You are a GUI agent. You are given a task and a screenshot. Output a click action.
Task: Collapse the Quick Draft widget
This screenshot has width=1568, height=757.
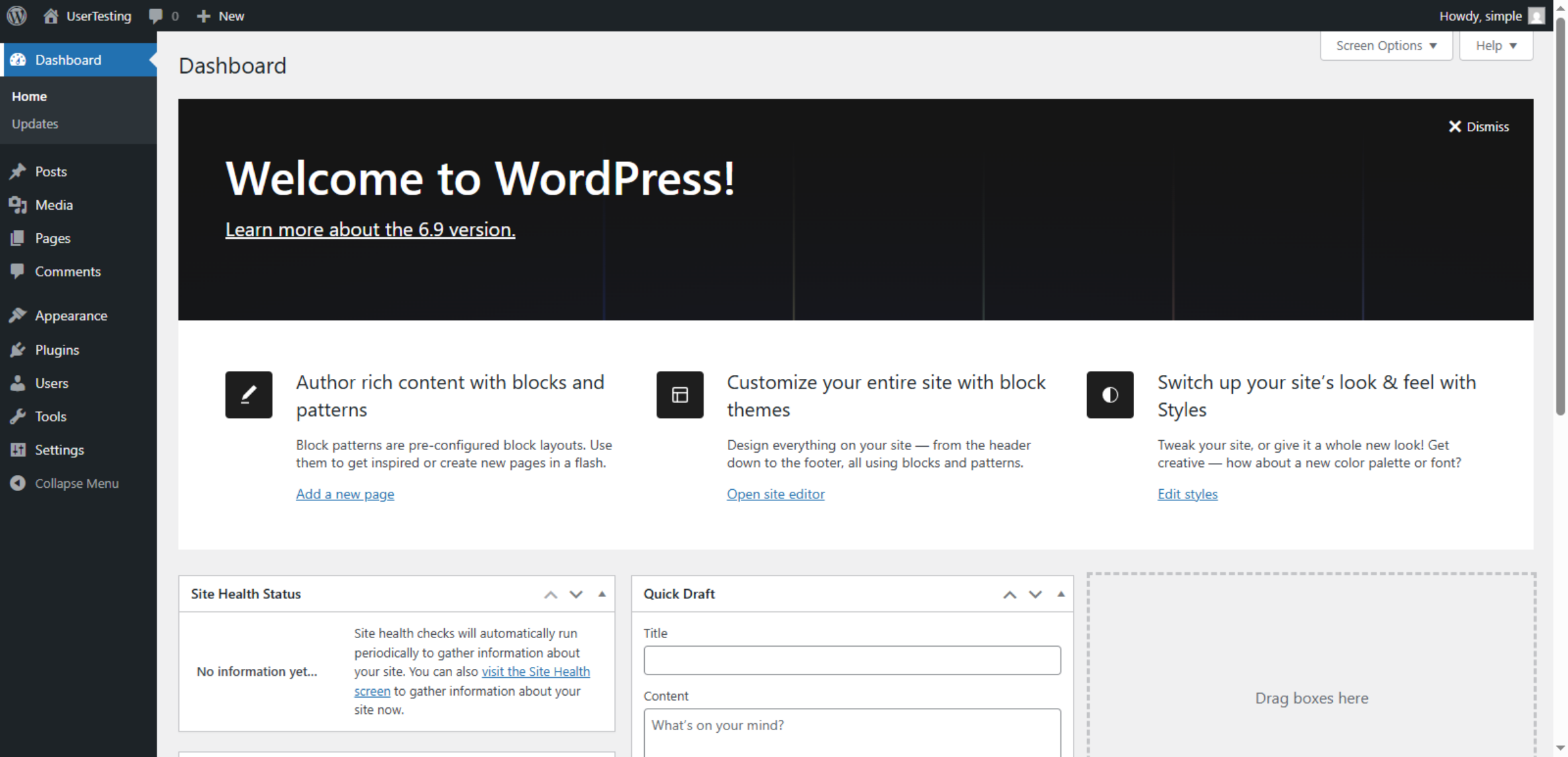[x=1060, y=594]
